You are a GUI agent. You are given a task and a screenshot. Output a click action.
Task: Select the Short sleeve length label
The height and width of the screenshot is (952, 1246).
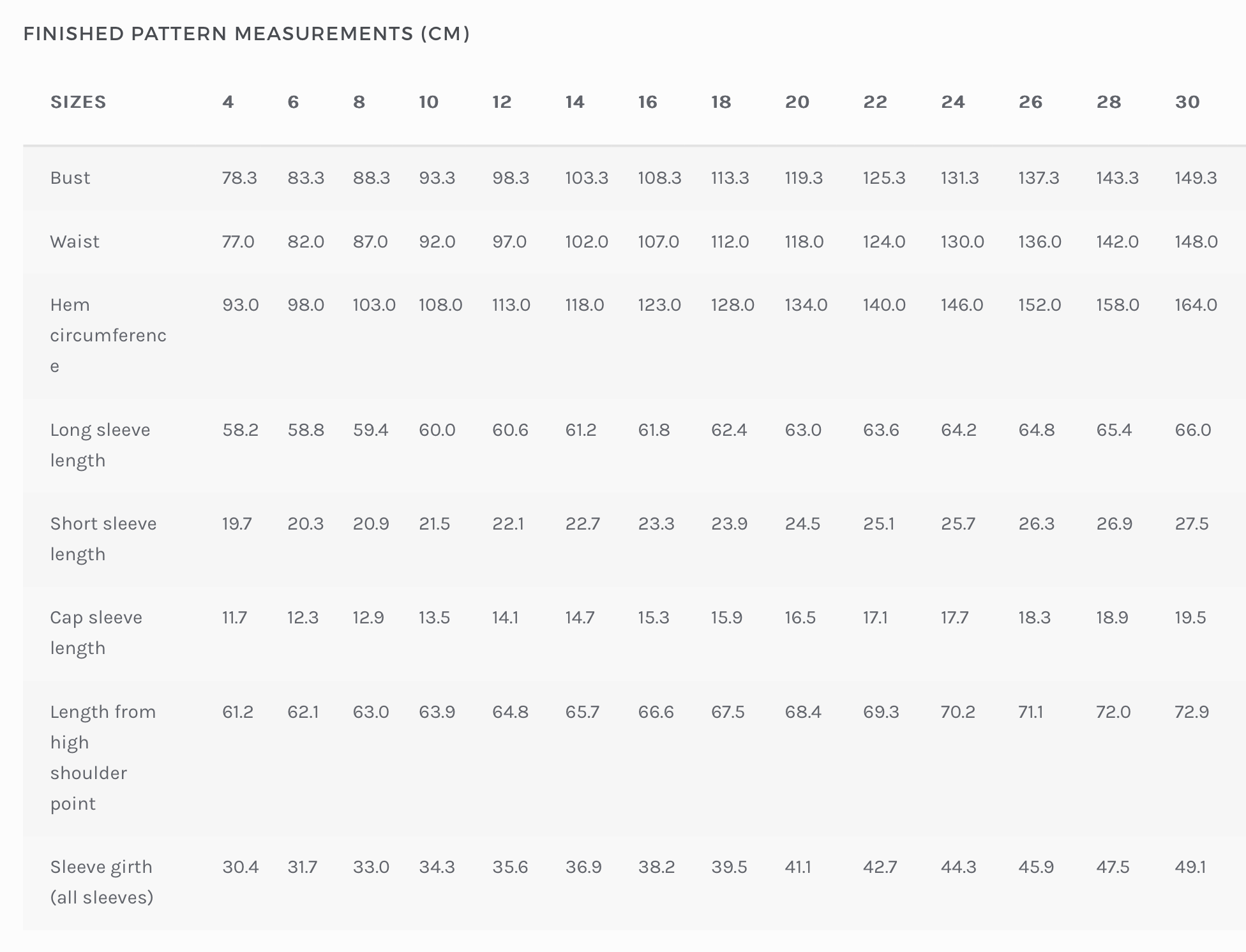pos(103,539)
